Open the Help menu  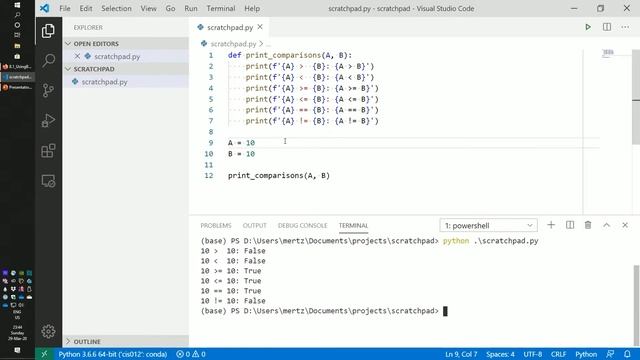coord(252,9)
